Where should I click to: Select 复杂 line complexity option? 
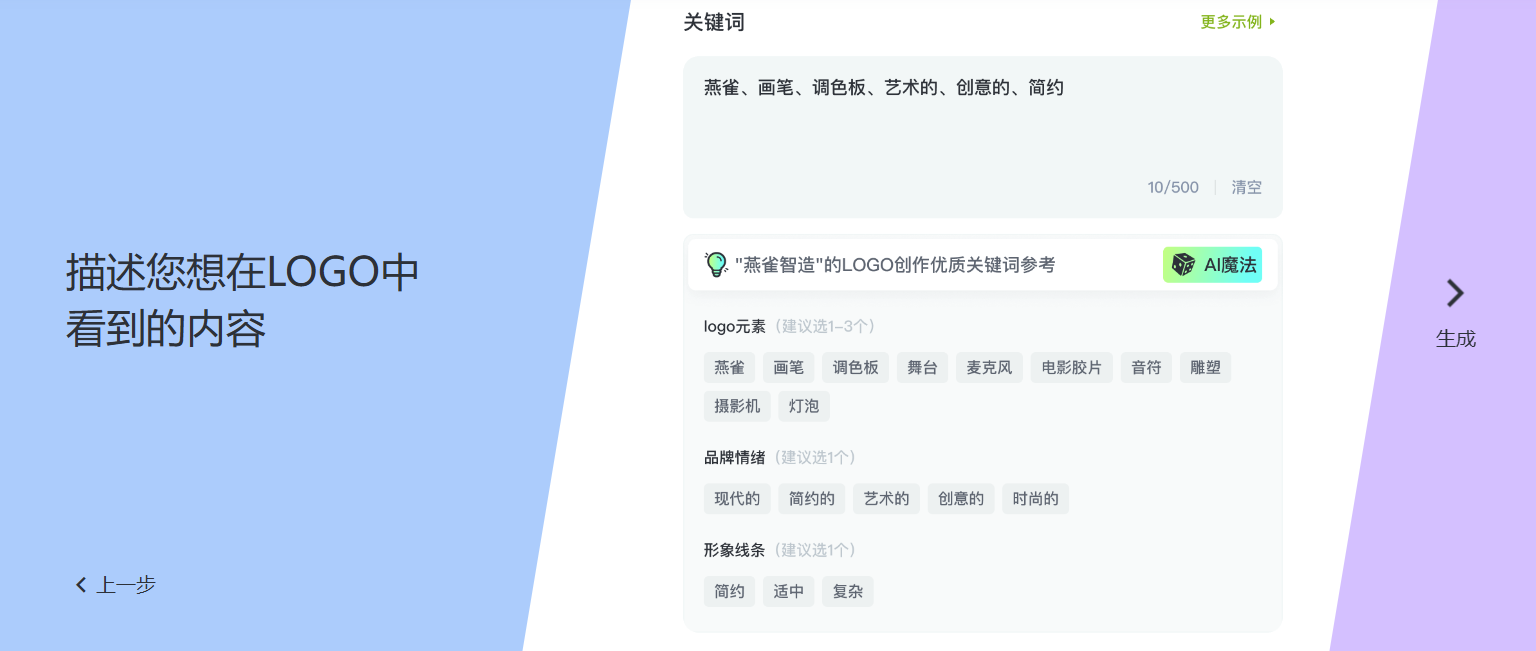point(847,591)
